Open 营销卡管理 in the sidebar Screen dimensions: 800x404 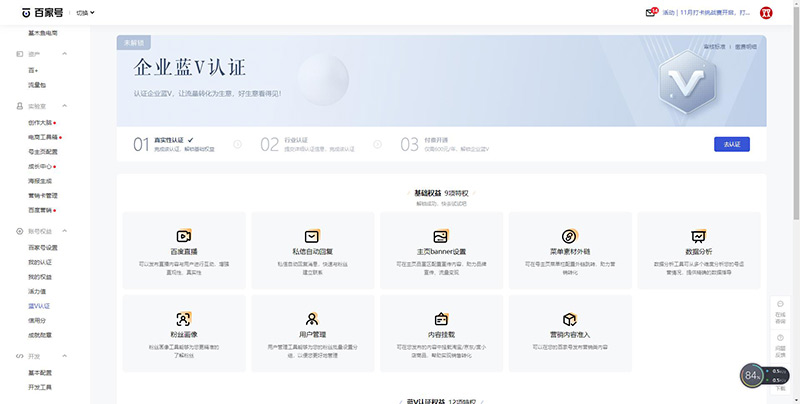click(43, 195)
